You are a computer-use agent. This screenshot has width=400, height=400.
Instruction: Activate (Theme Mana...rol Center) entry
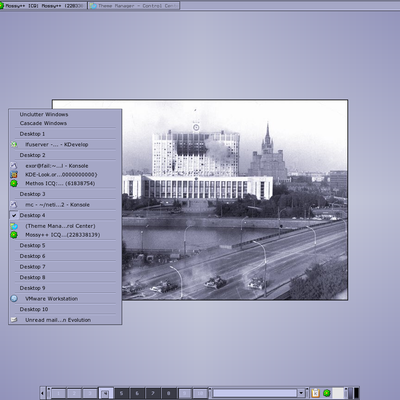pos(65,226)
